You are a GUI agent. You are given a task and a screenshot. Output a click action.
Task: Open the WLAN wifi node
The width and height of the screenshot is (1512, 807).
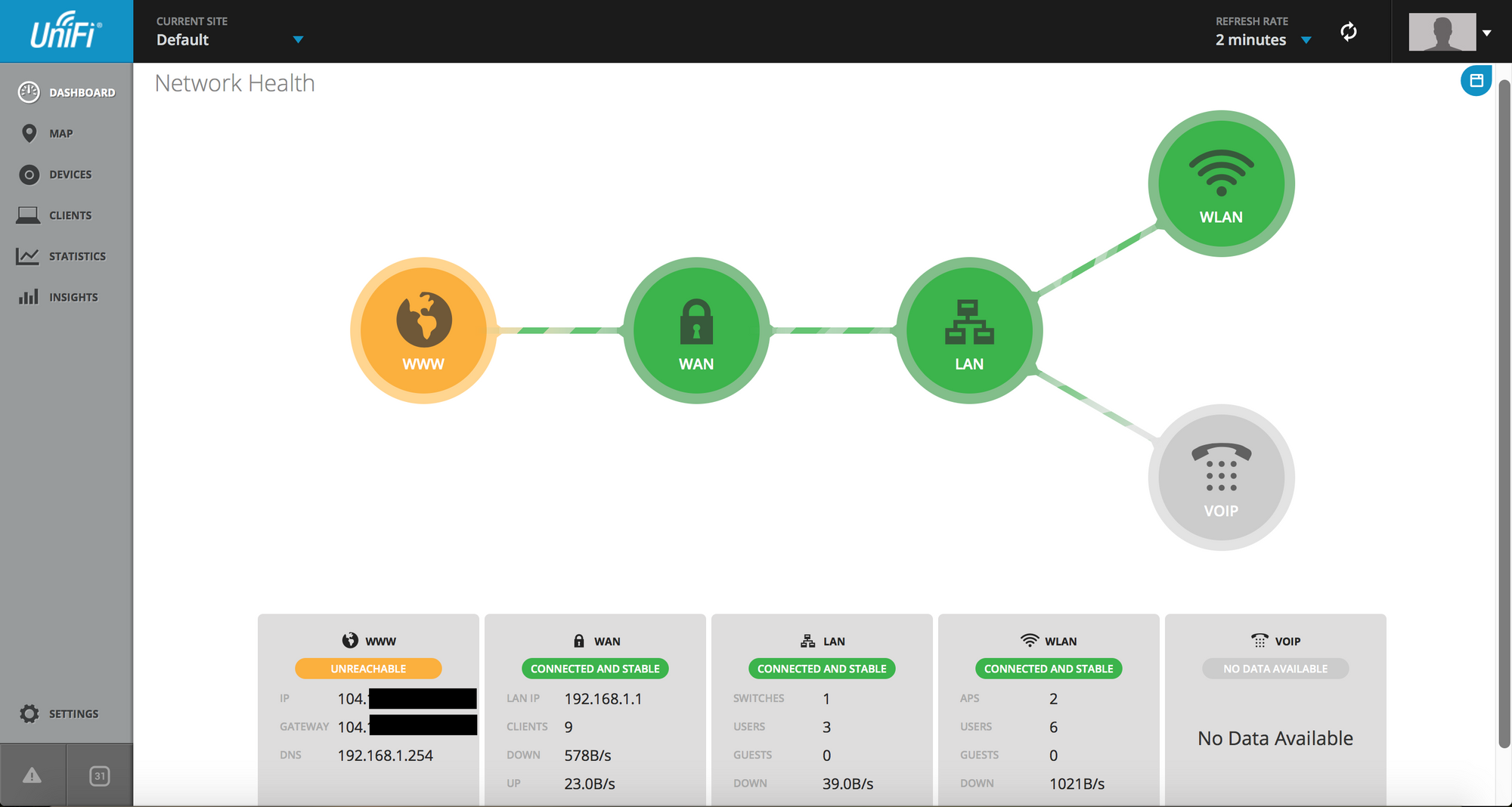(1221, 184)
